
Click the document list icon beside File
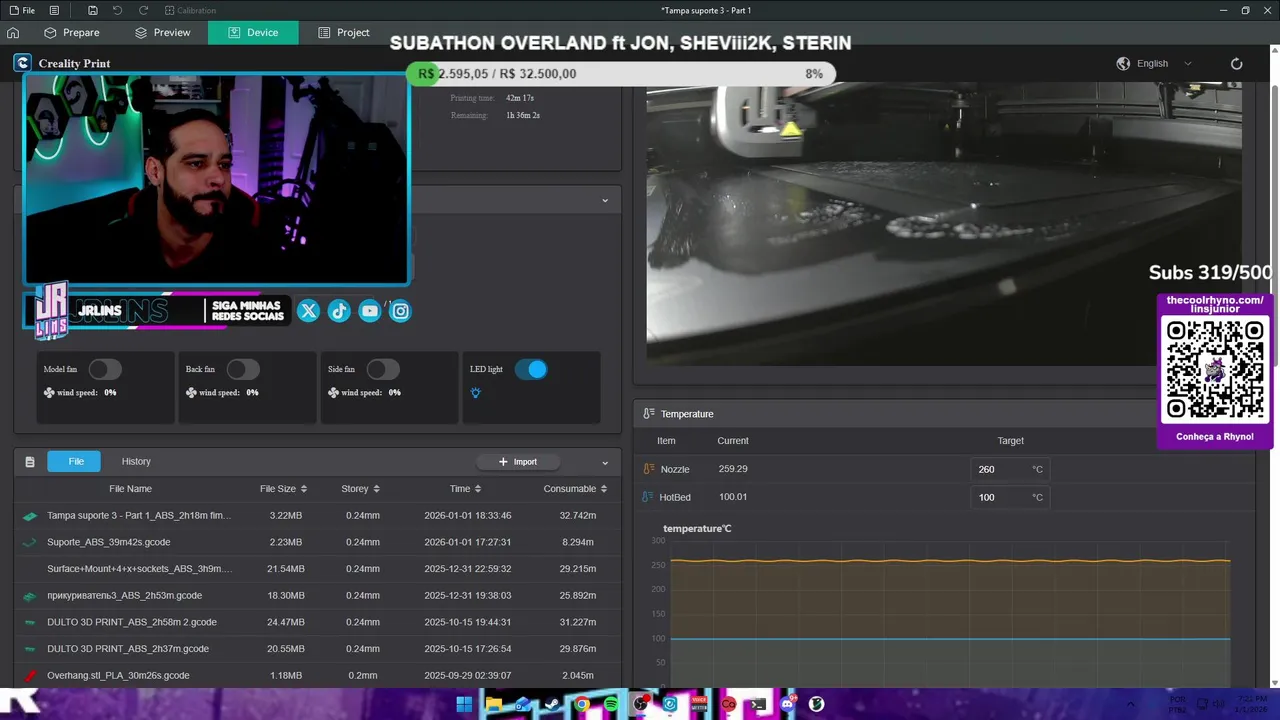click(x=54, y=10)
